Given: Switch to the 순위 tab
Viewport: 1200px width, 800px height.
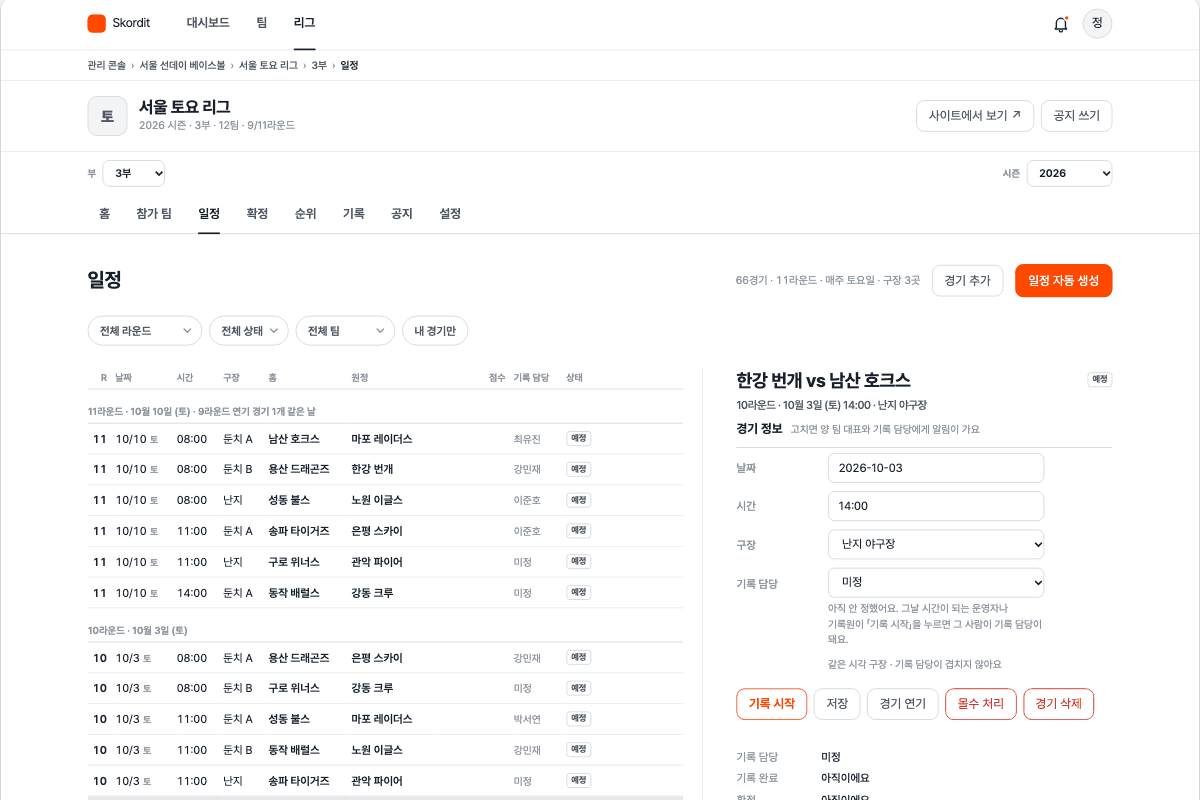Looking at the screenshot, I should 305,214.
